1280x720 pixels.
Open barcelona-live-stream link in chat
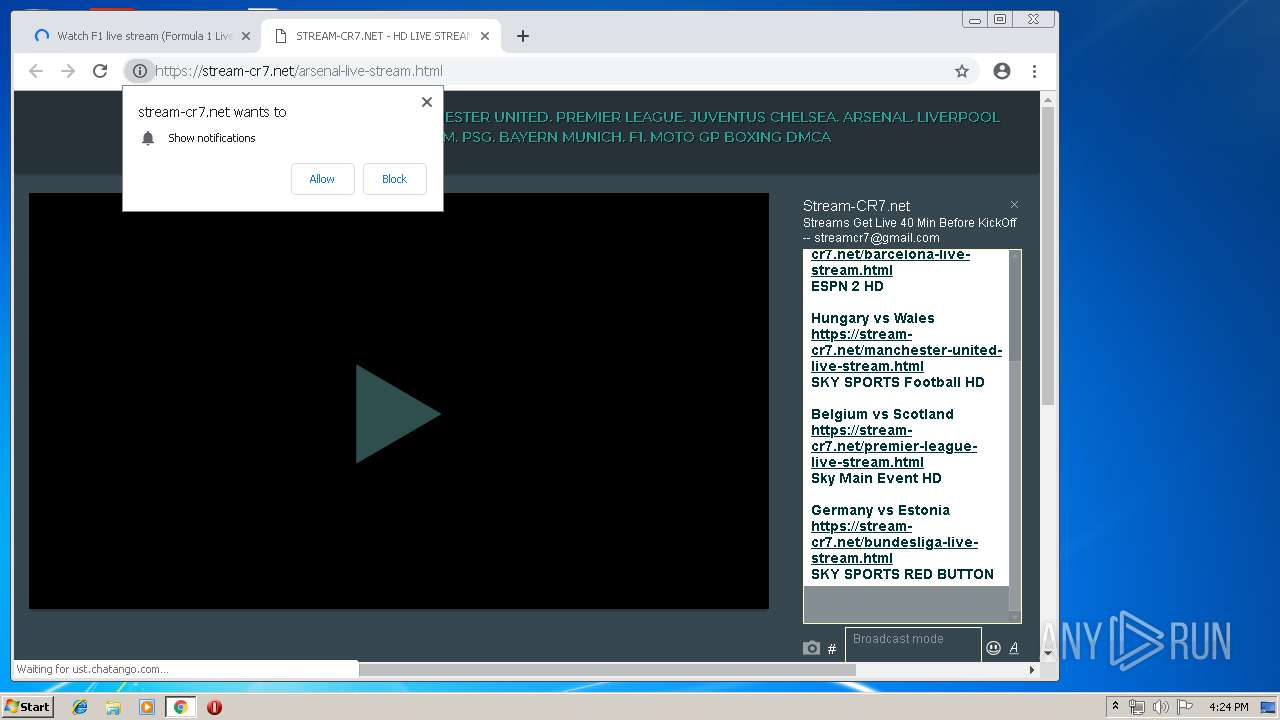tap(890, 262)
